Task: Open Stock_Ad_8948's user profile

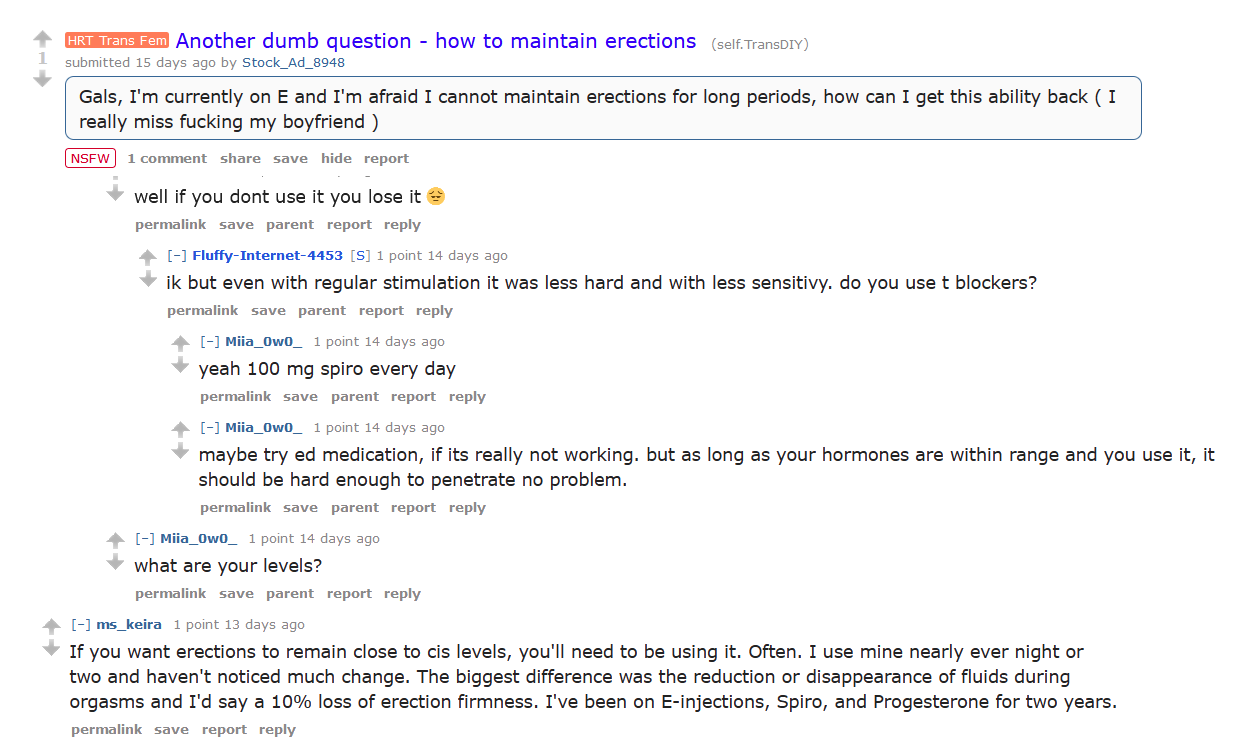Action: [293, 62]
